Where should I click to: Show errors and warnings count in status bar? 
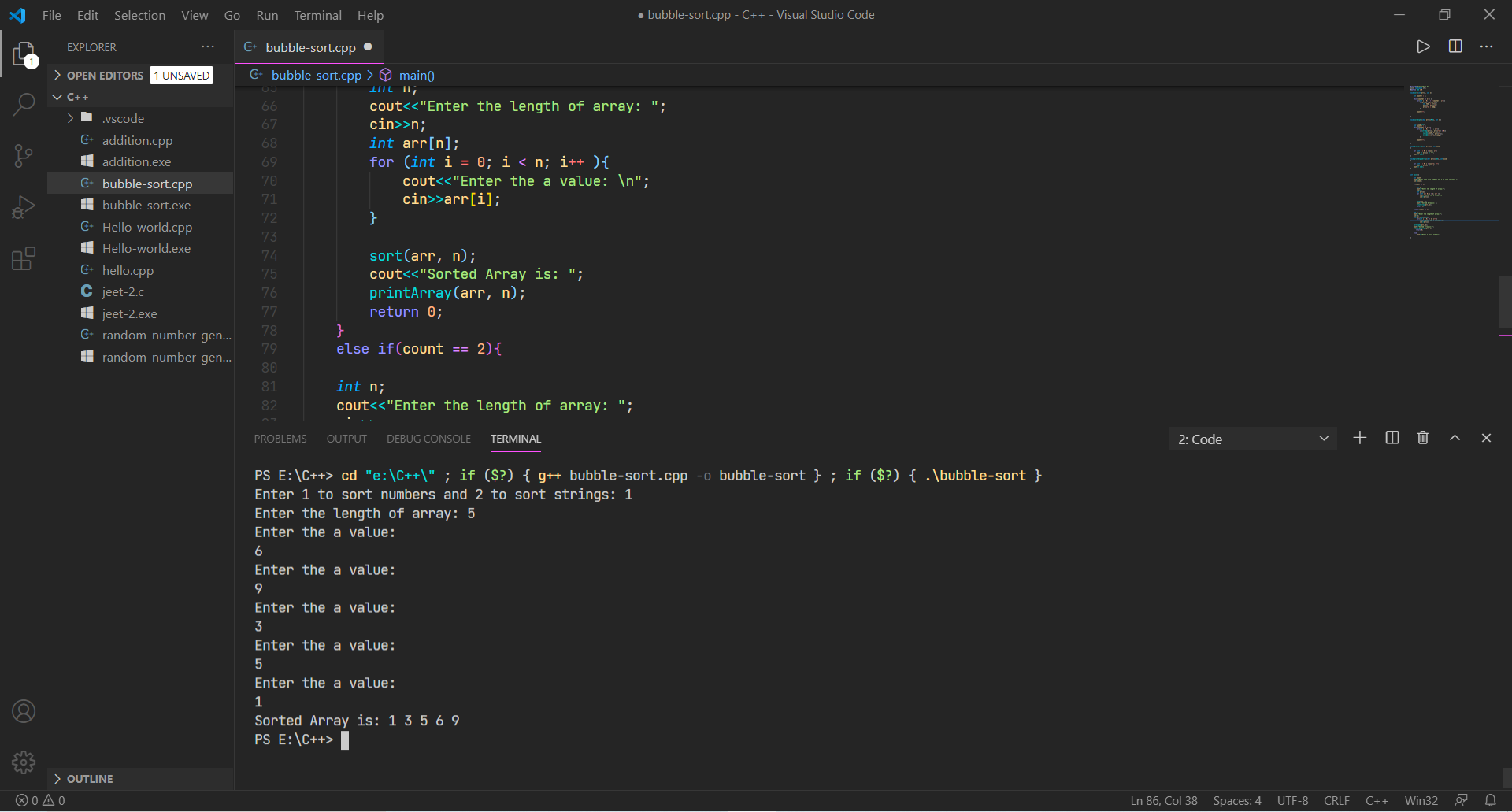[40, 800]
